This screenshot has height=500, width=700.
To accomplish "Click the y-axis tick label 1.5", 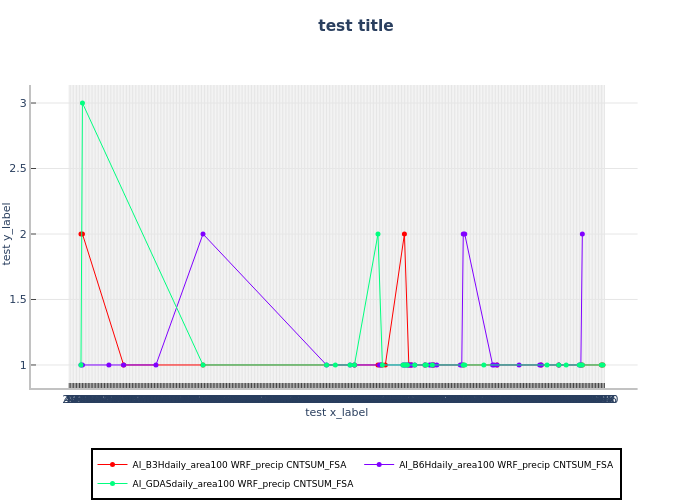I will coord(18,300).
